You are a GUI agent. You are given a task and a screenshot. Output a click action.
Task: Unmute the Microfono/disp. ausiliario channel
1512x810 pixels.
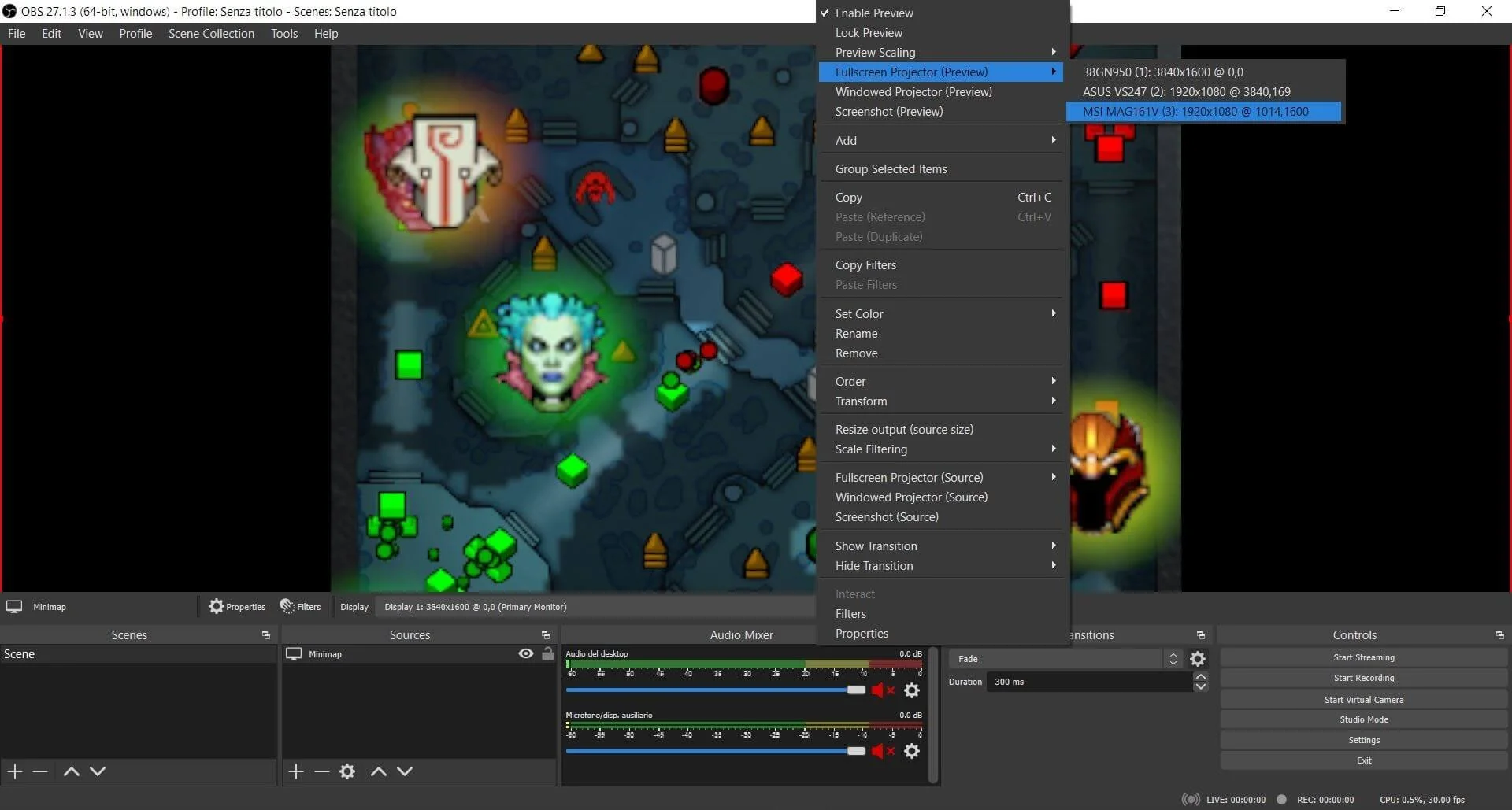coord(881,751)
